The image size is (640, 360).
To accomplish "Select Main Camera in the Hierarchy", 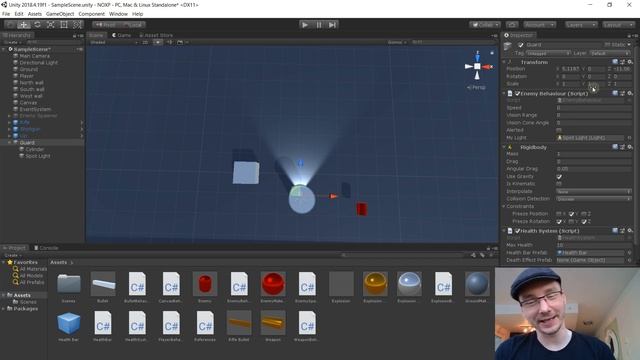I will click(x=34, y=56).
